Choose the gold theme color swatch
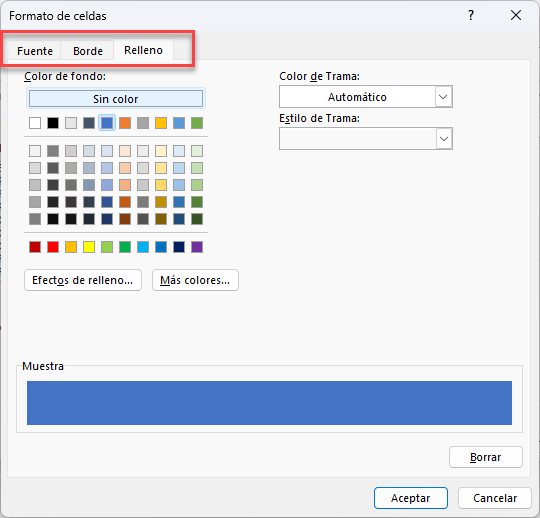Image resolution: width=540 pixels, height=518 pixels. (x=161, y=123)
